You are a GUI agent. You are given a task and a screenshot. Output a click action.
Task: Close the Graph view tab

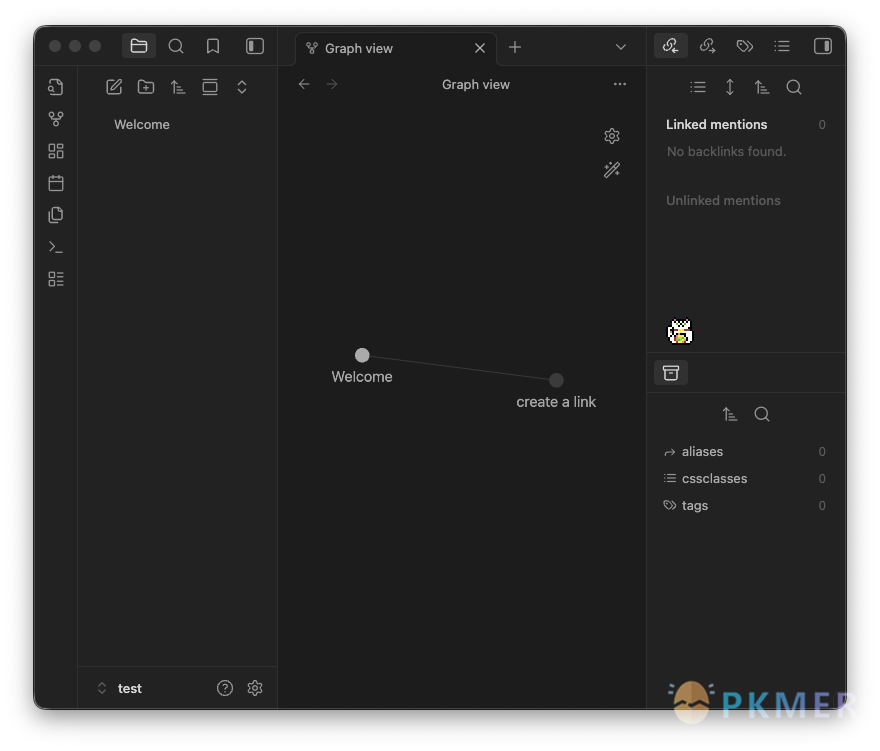pyautogui.click(x=480, y=48)
